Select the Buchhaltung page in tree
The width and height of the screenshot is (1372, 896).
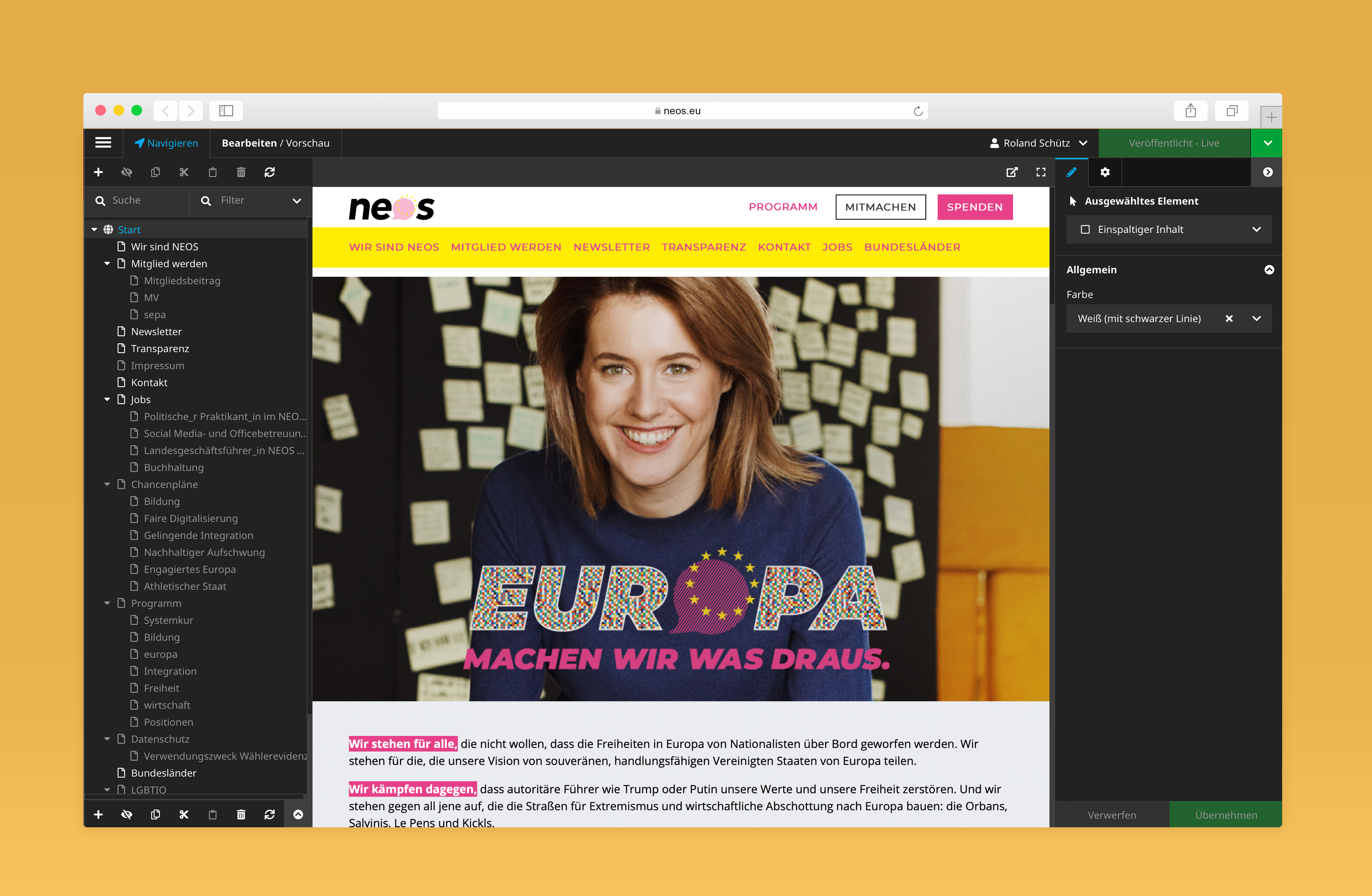point(174,468)
